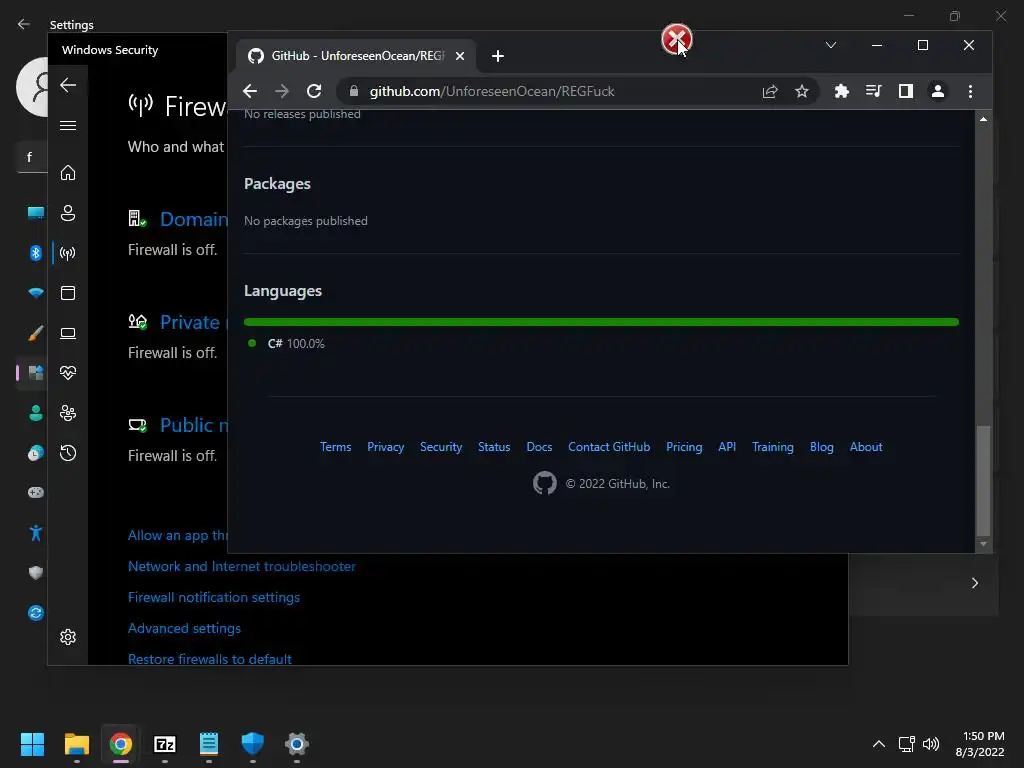1024x768 pixels.
Task: Open Account protection in Windows Security
Action: [x=68, y=213]
